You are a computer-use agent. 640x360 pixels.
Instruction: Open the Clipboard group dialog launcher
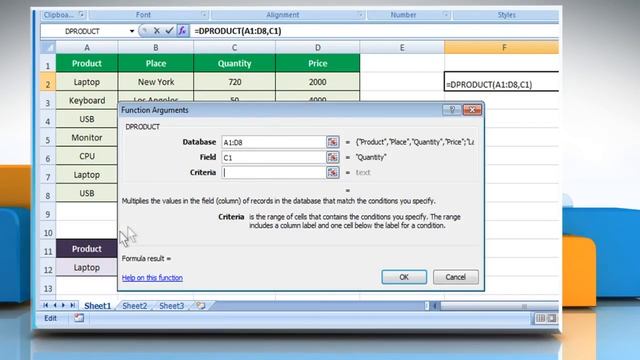pos(82,15)
